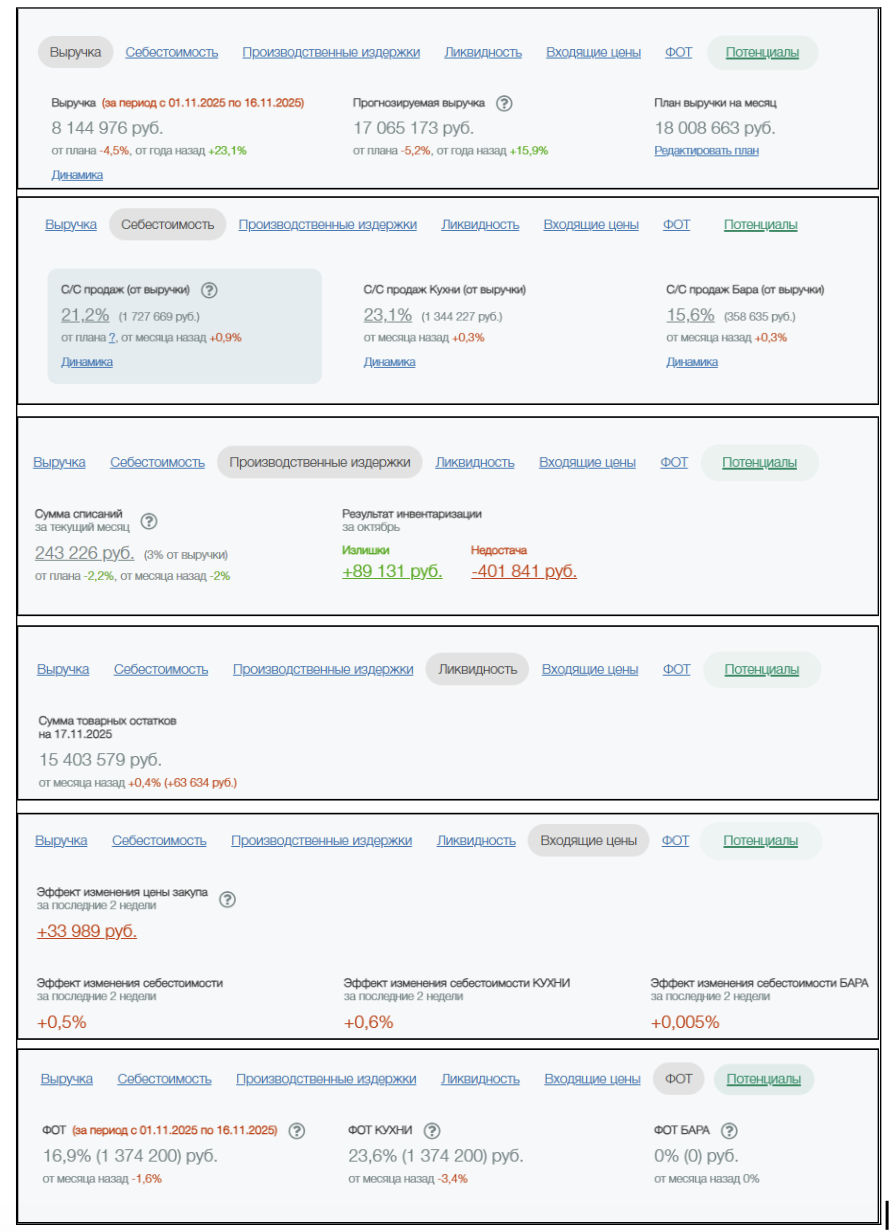Viewport: 890px width, 1232px height.
Task: Click help icon next to С/С продаж (от выручки)
Action: (209, 290)
